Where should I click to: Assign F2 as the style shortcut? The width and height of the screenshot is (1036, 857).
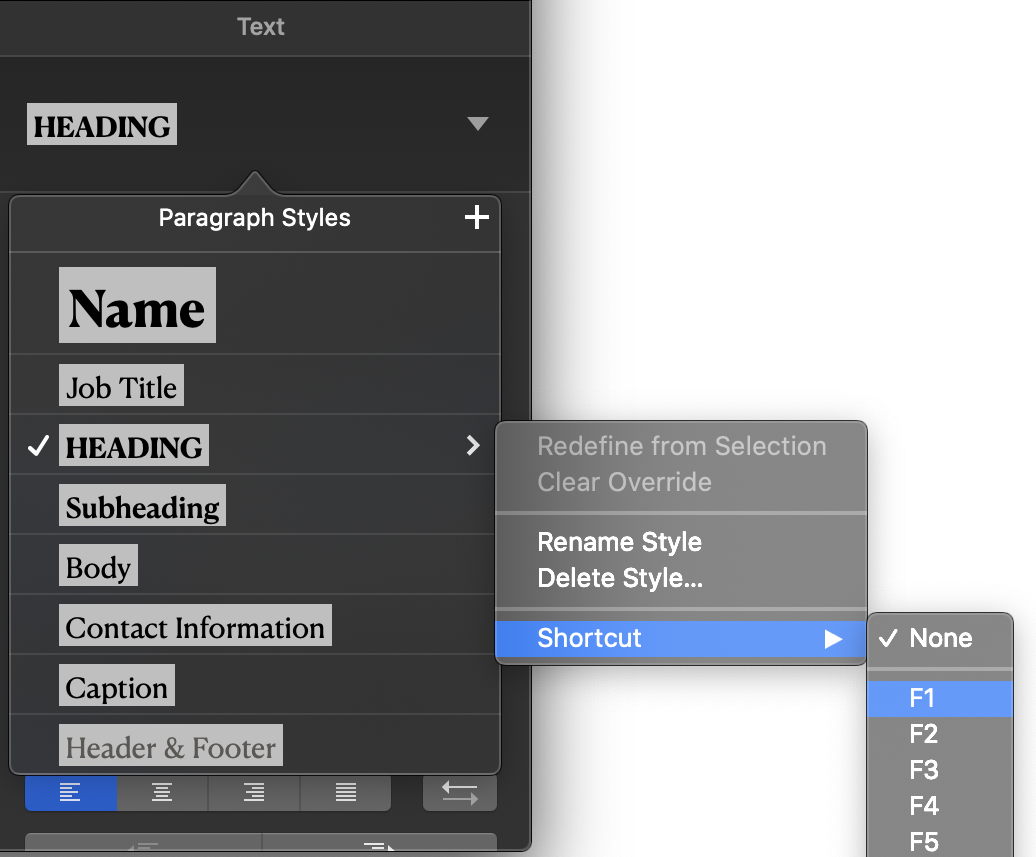(x=940, y=734)
